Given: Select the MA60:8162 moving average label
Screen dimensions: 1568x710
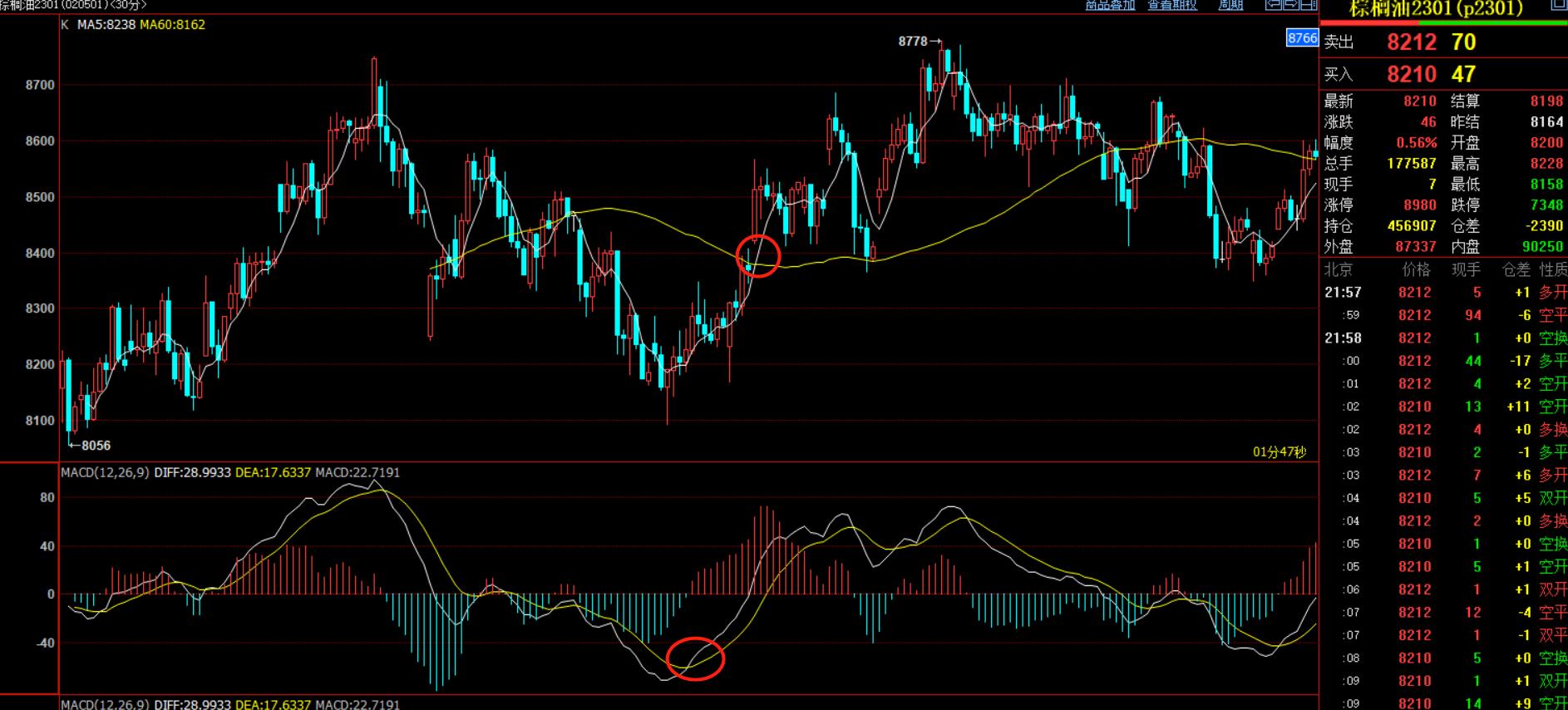Looking at the screenshot, I should point(172,25).
